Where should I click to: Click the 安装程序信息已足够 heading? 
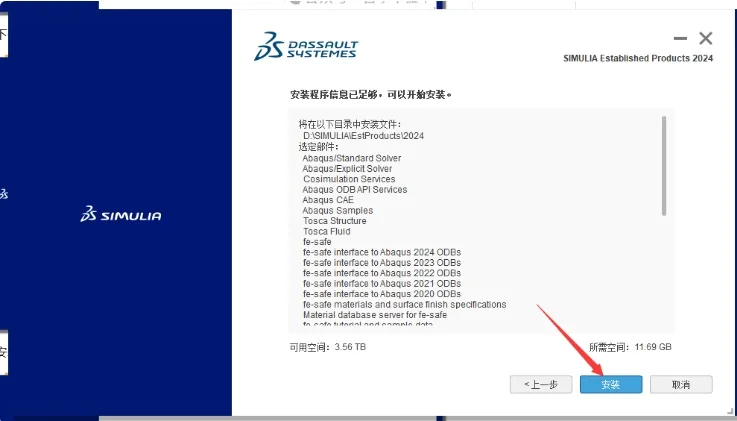[x=370, y=95]
